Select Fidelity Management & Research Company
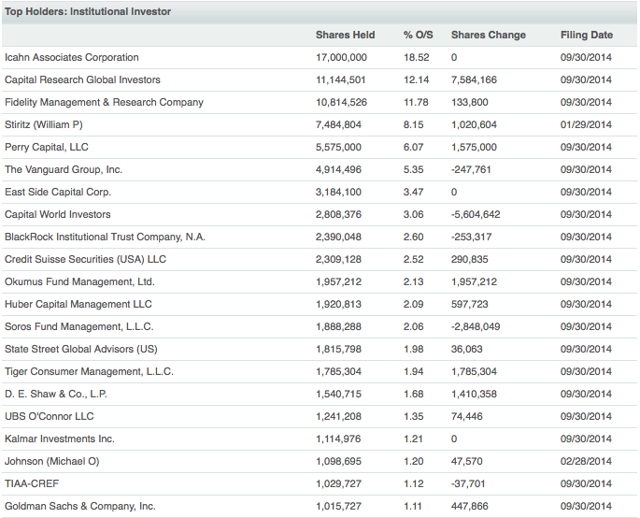This screenshot has height=518, width=640. (104, 102)
